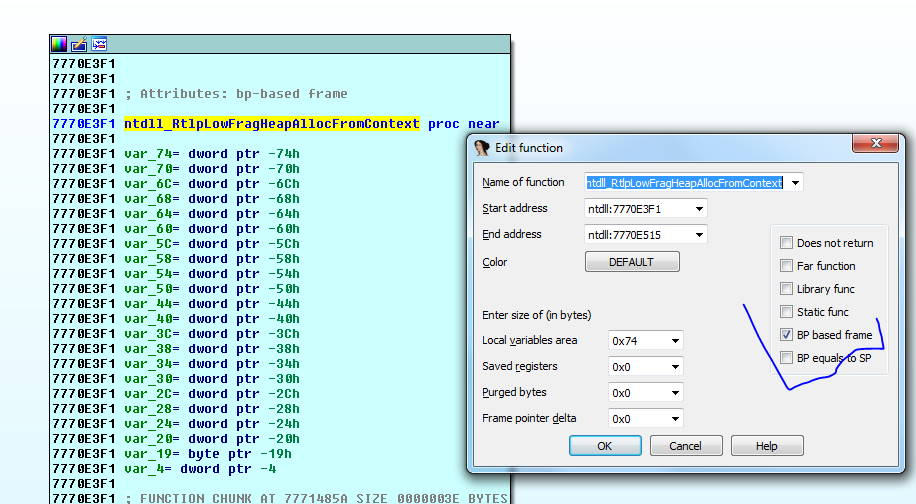Uncheck the BP based frame checkbox
The image size is (916, 504).
[787, 335]
